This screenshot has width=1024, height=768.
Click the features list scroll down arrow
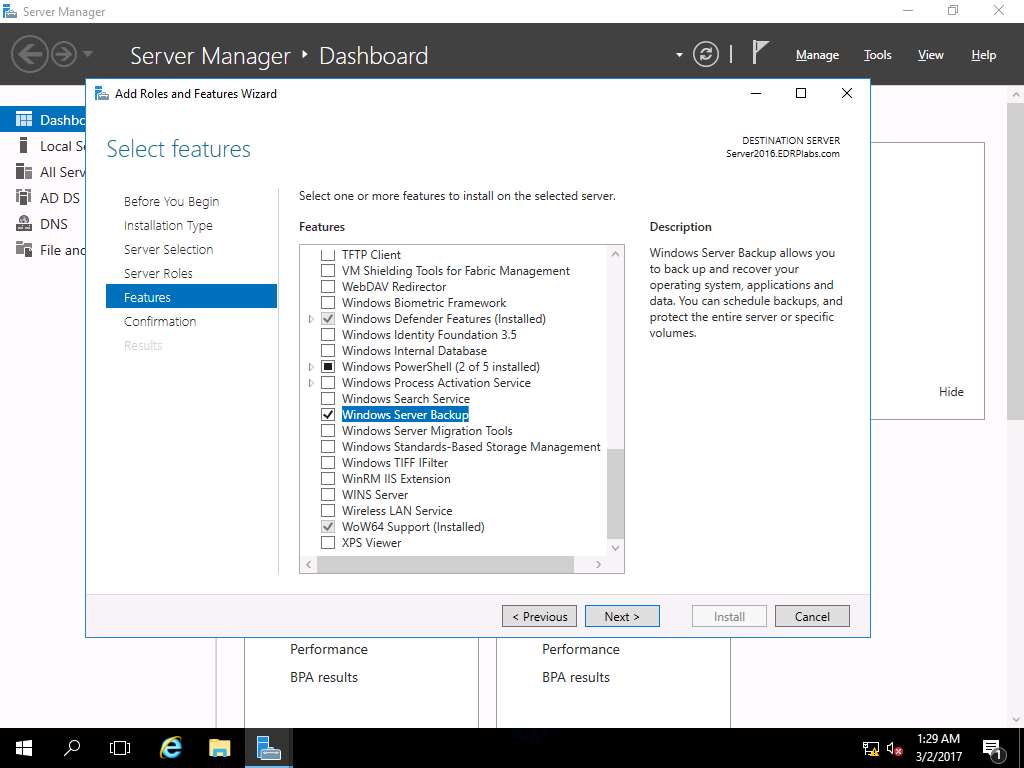click(615, 548)
